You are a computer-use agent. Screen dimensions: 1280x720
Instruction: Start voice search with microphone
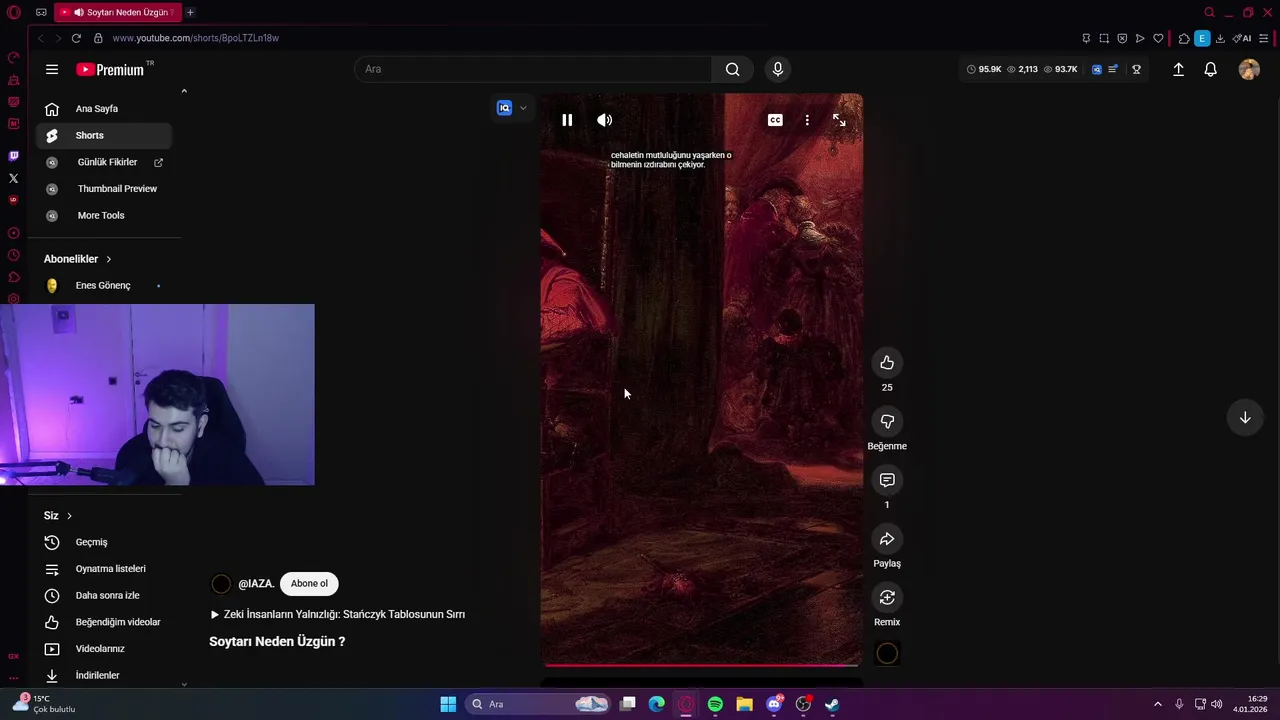pyautogui.click(x=778, y=69)
